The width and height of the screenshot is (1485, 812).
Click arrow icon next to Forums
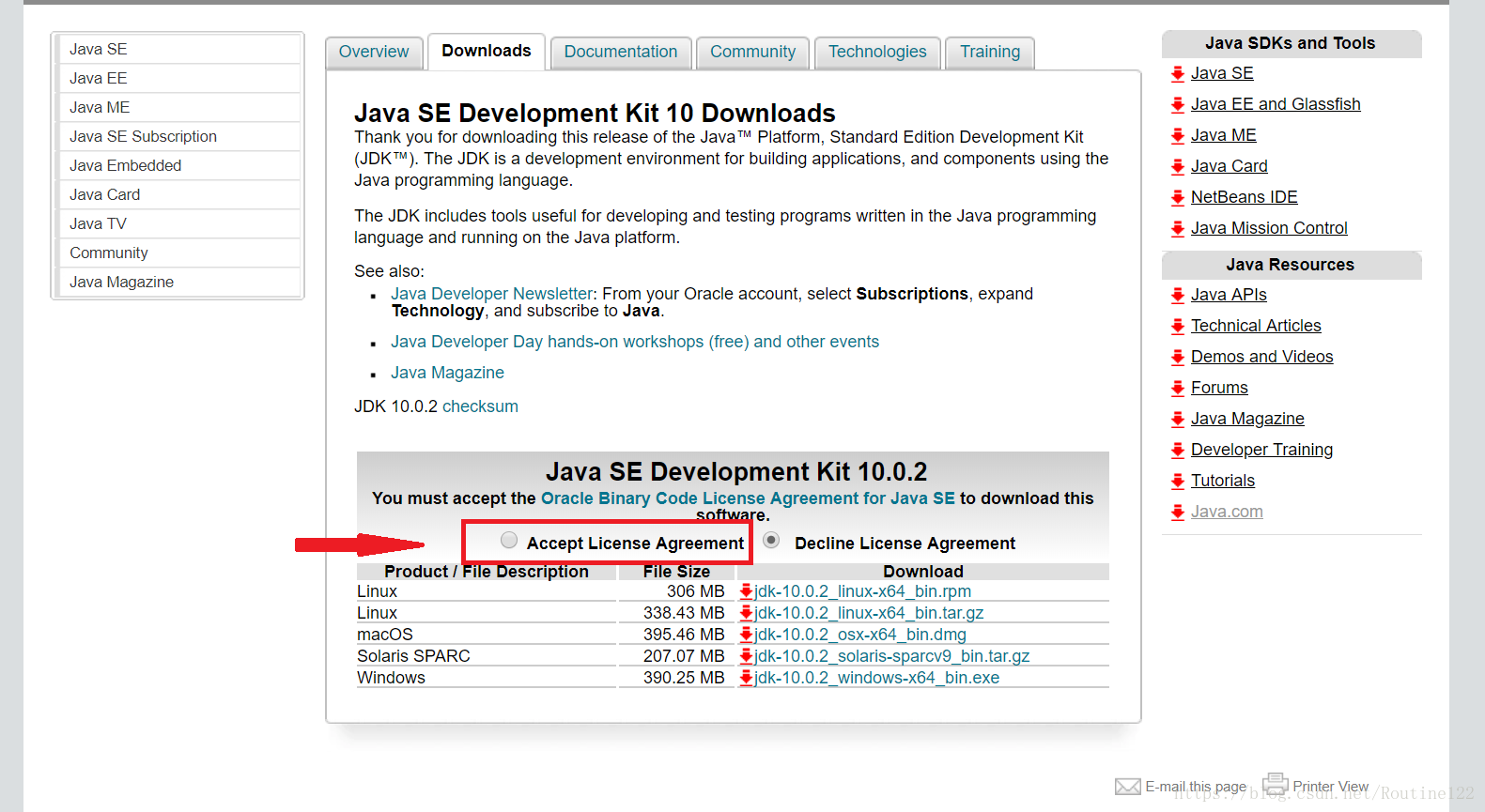[1178, 388]
